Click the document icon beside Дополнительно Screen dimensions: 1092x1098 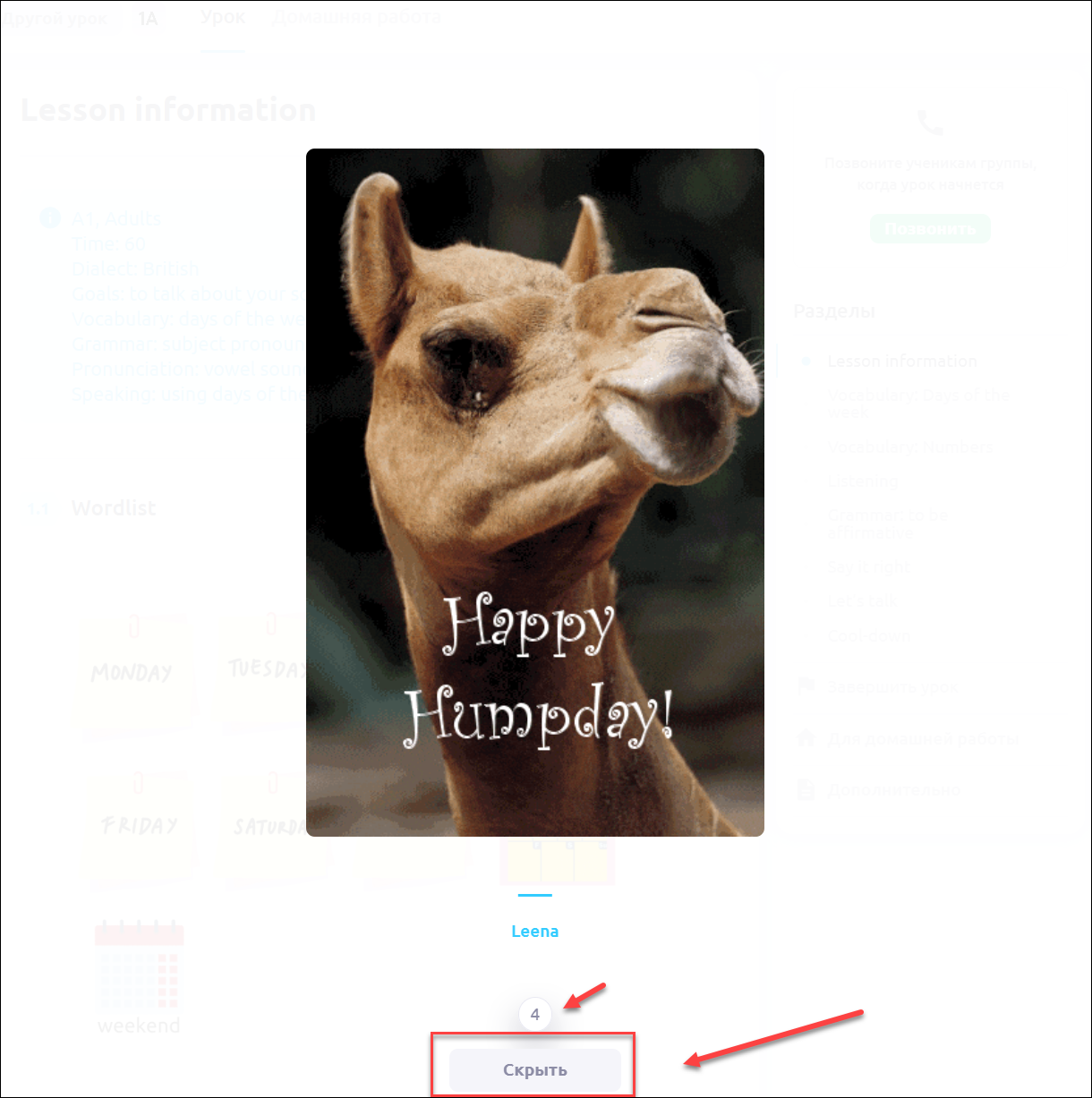tap(806, 789)
